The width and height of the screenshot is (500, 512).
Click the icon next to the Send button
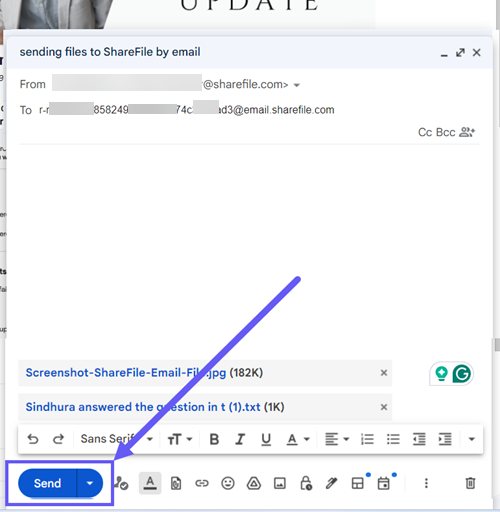point(121,483)
